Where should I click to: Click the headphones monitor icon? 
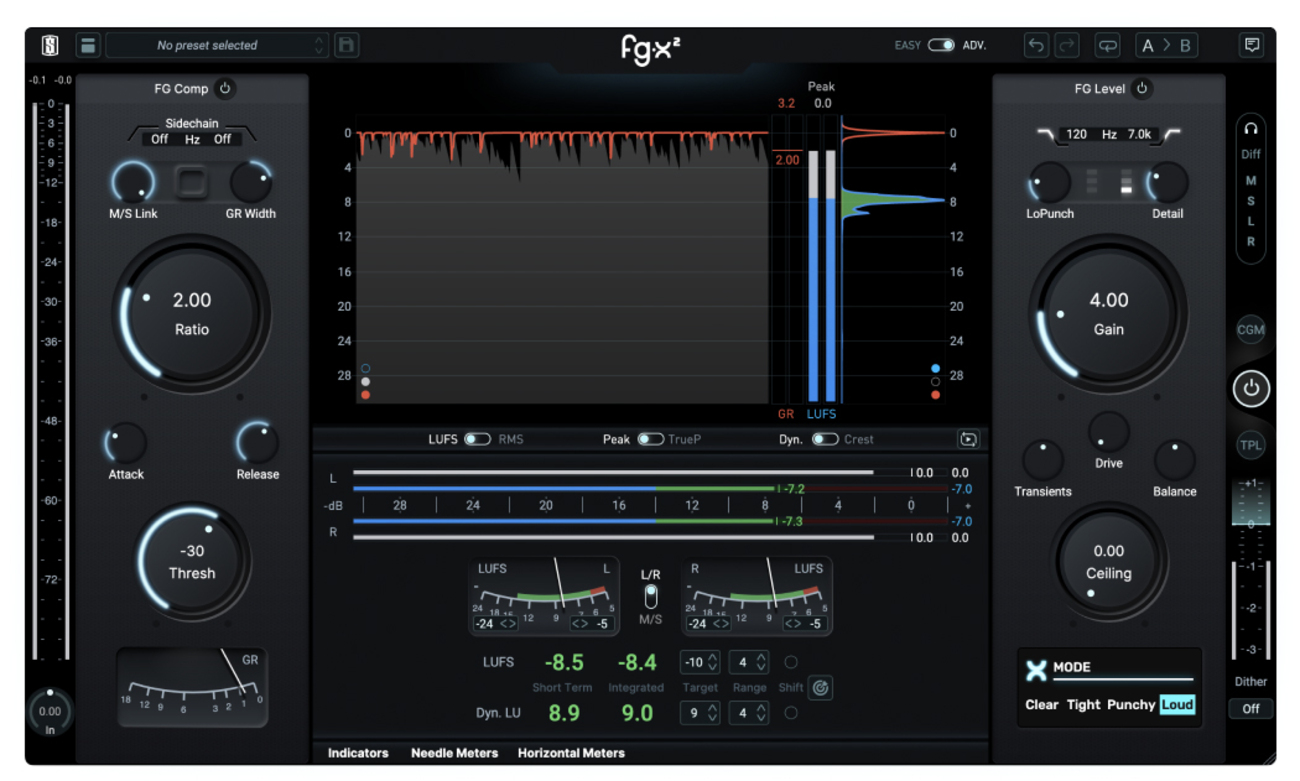tap(1250, 129)
